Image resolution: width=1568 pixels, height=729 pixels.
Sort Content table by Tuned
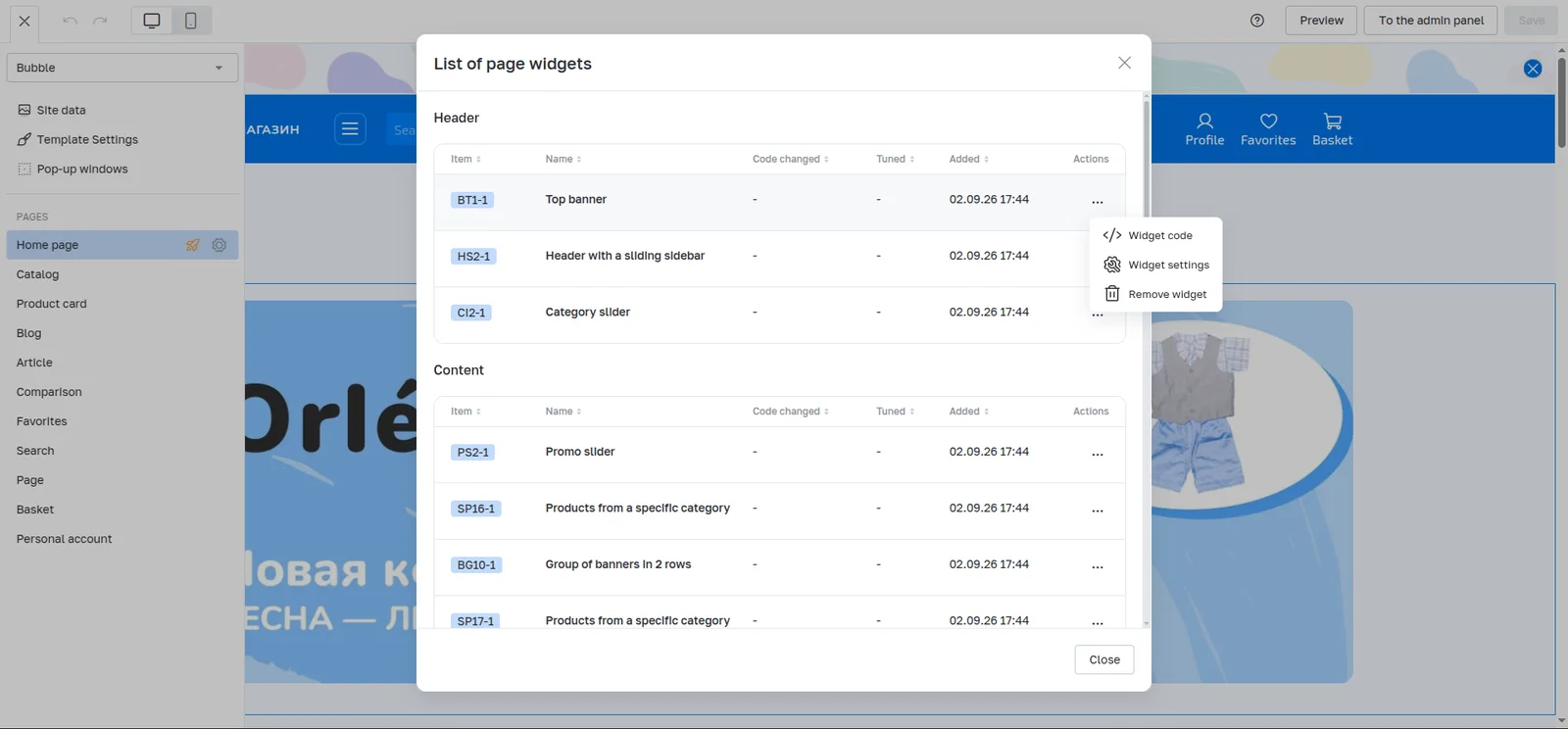pyautogui.click(x=895, y=412)
